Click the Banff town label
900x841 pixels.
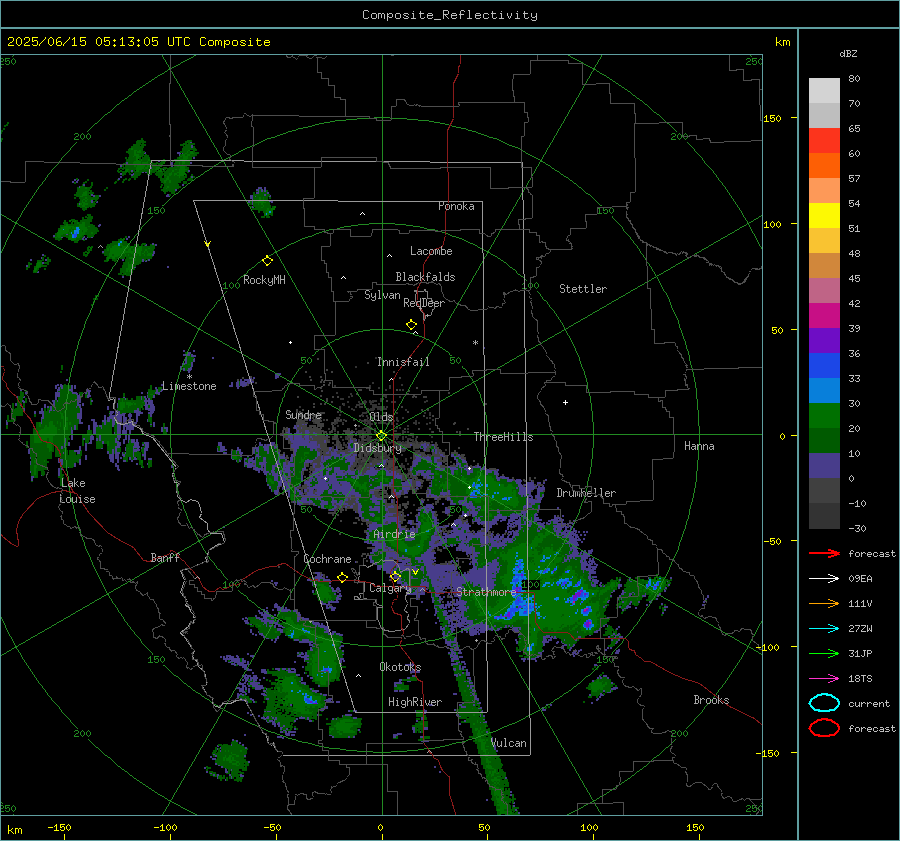pyautogui.click(x=165, y=557)
